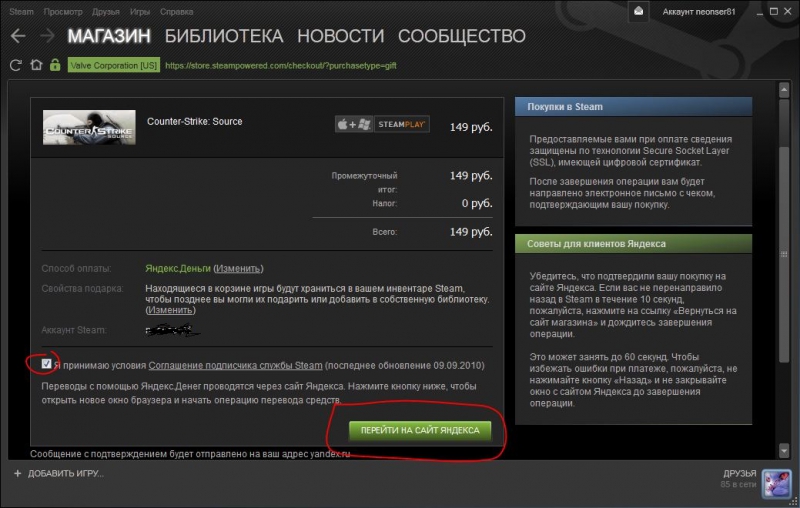
Task: Open the Steam menu
Action: pyautogui.click(x=21, y=12)
